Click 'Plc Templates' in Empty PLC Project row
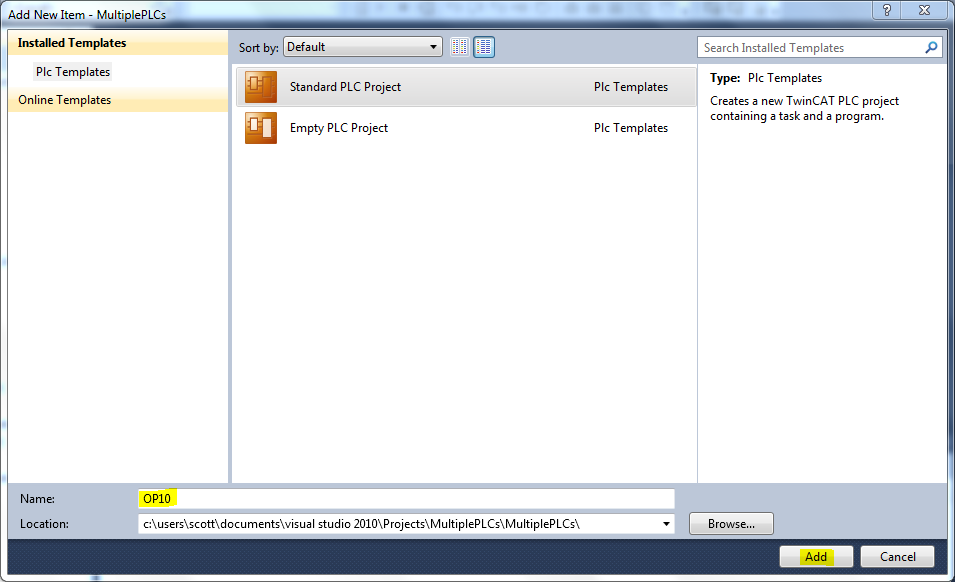This screenshot has width=955, height=582. 631,128
